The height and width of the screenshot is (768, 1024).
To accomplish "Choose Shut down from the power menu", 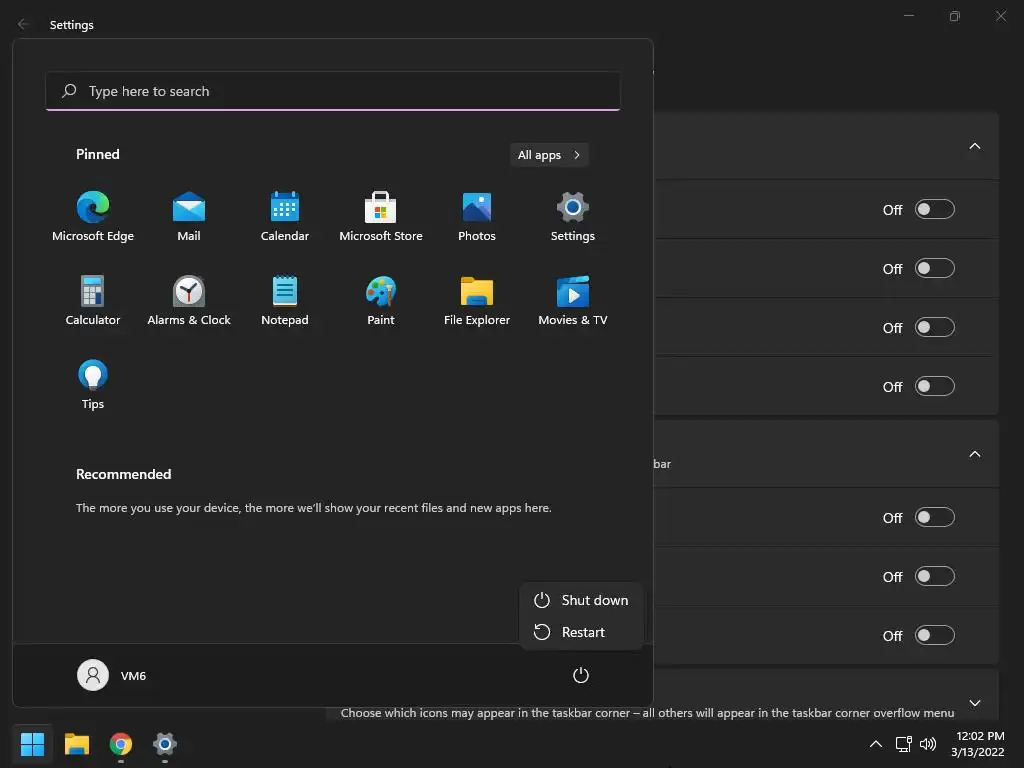I will point(581,600).
